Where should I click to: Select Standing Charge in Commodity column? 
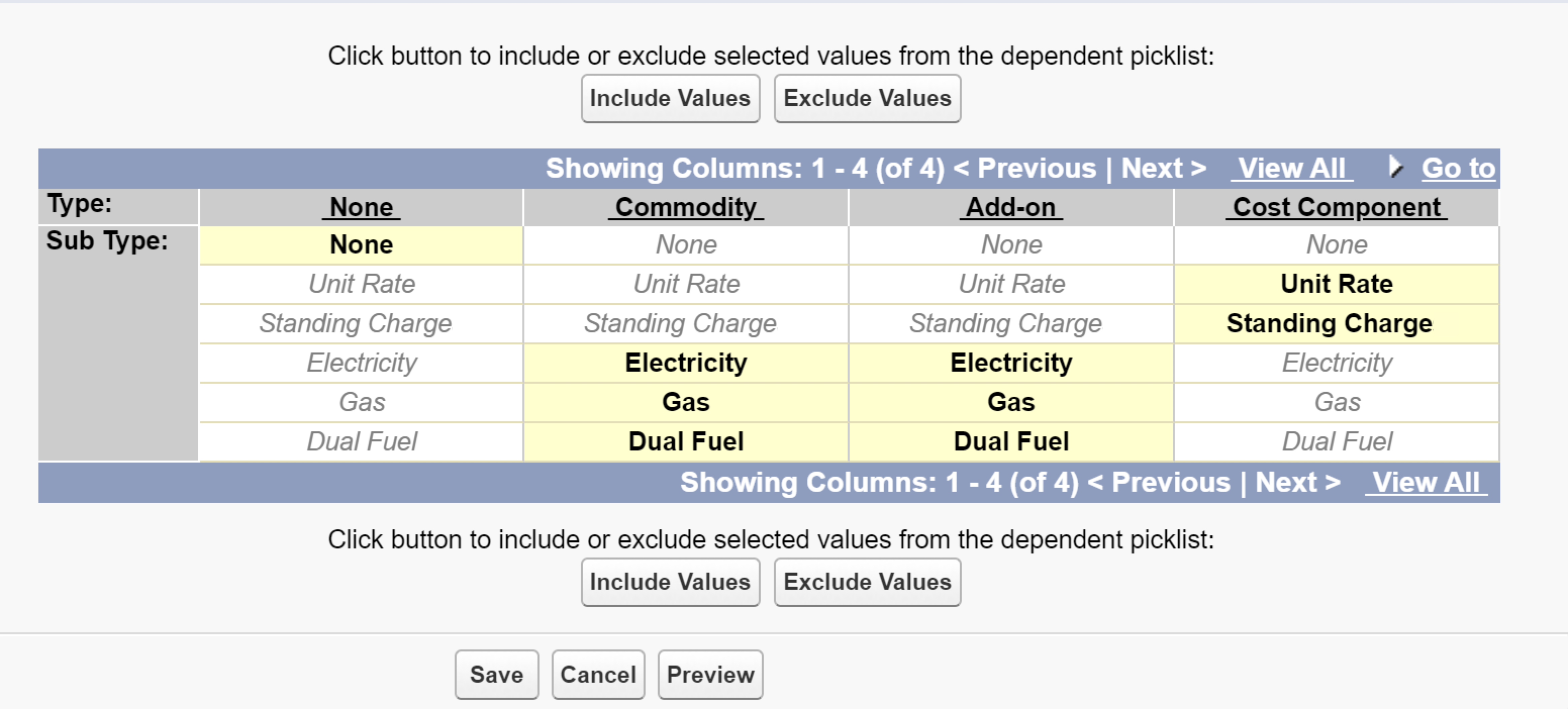coord(686,324)
